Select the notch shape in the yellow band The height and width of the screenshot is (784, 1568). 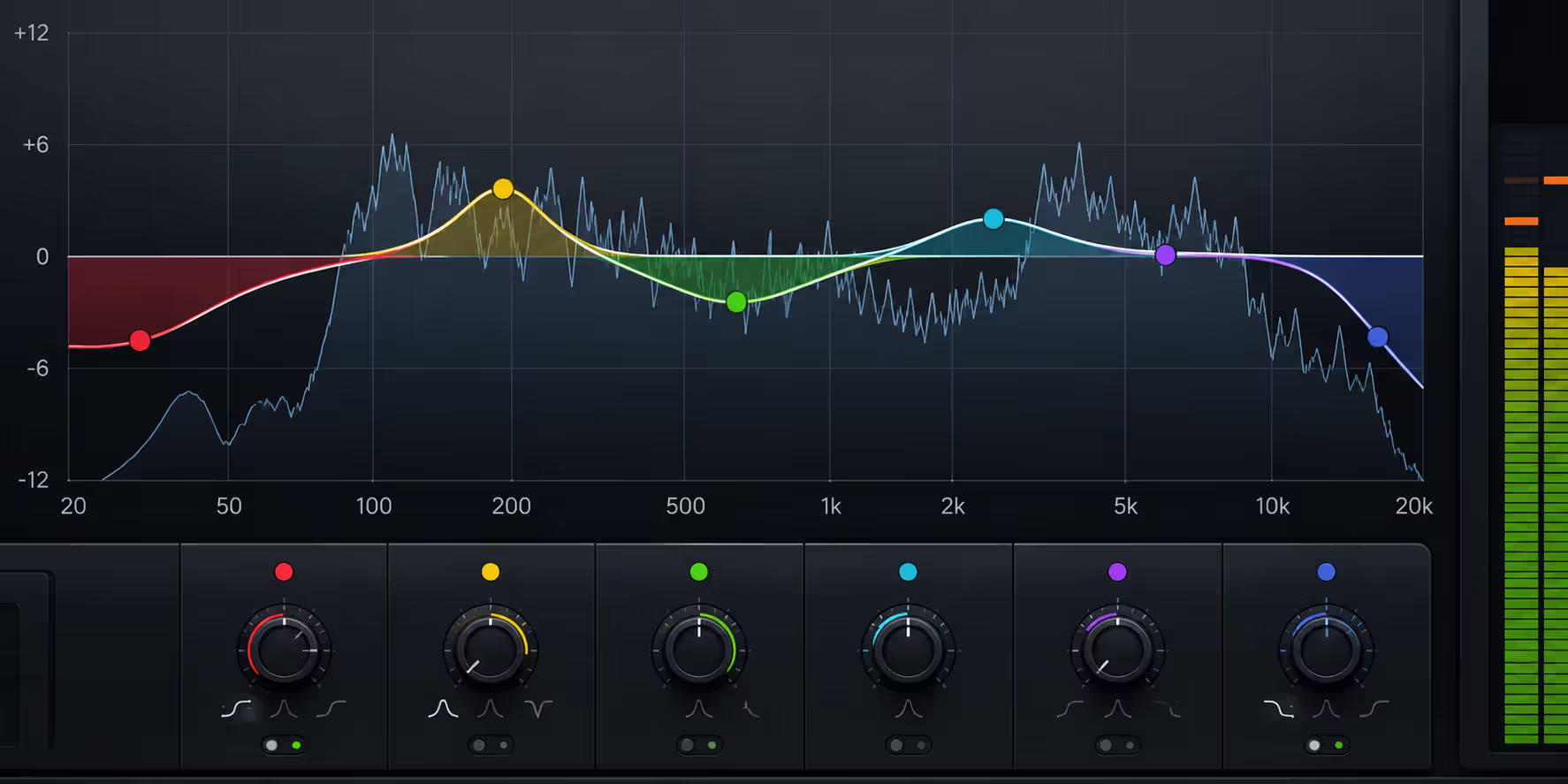point(537,708)
